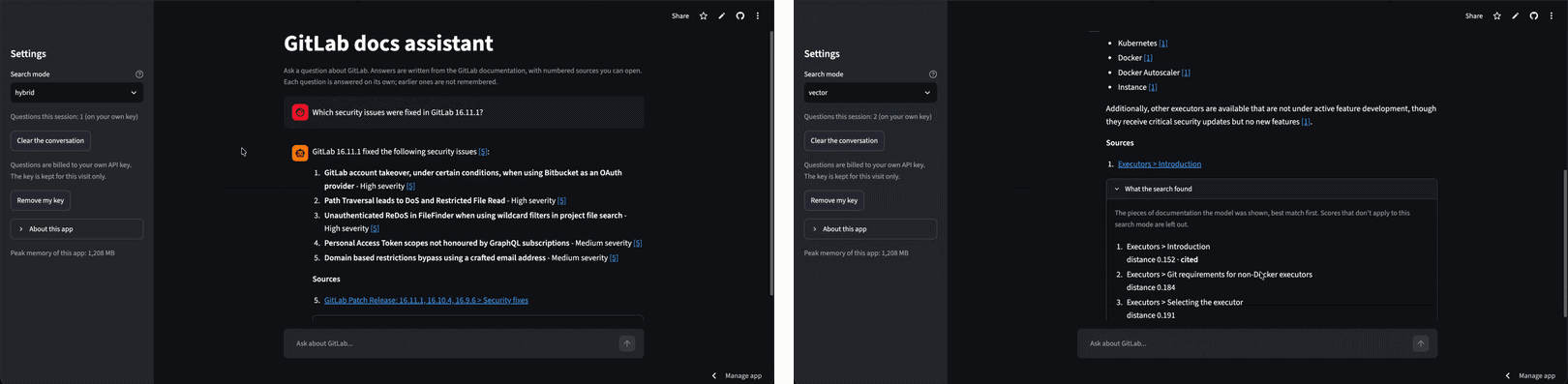Click 'Questions this session: 1' text
The height and width of the screenshot is (384, 1568).
[75, 117]
